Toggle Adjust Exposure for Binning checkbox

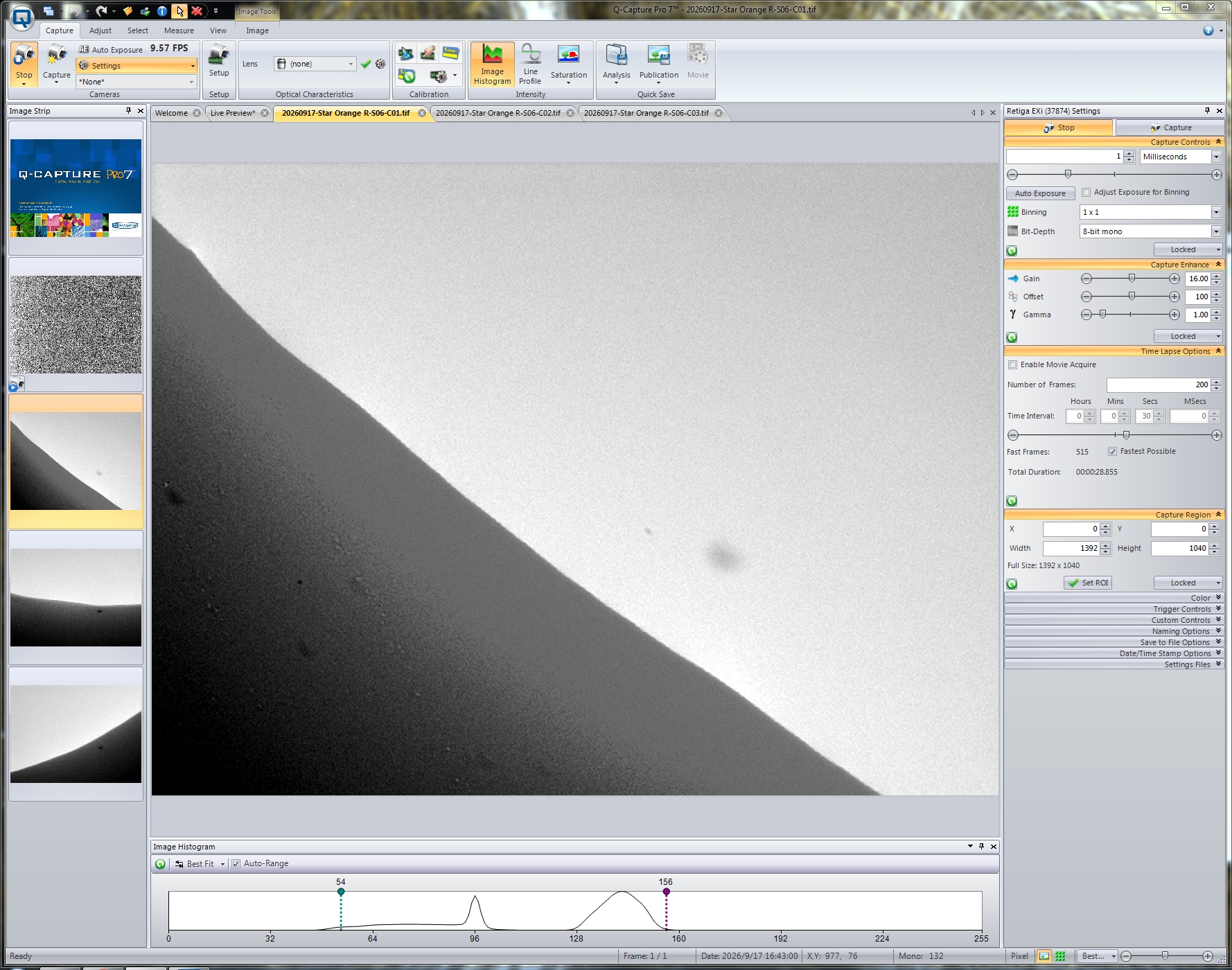(x=1086, y=193)
